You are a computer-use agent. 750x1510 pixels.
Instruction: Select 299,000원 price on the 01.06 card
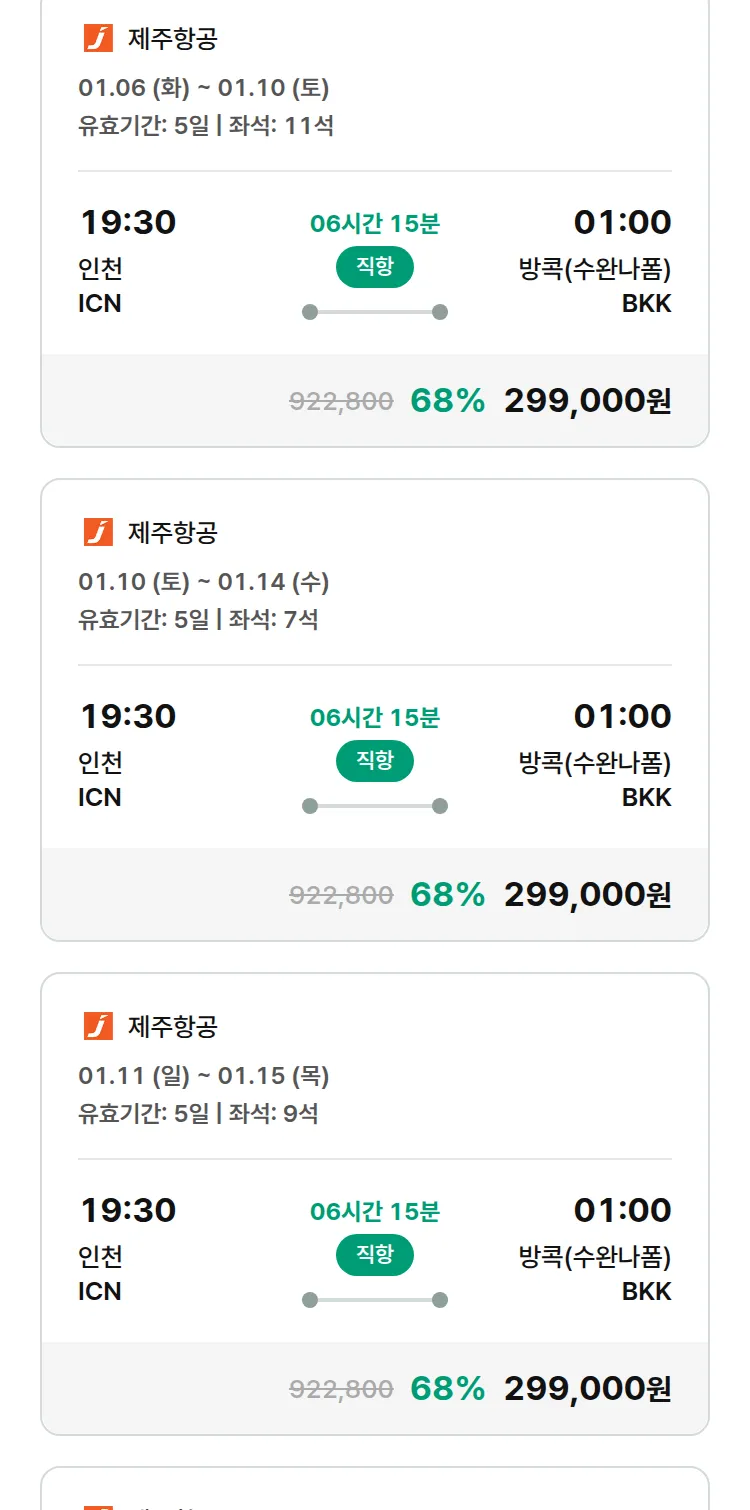(587, 401)
